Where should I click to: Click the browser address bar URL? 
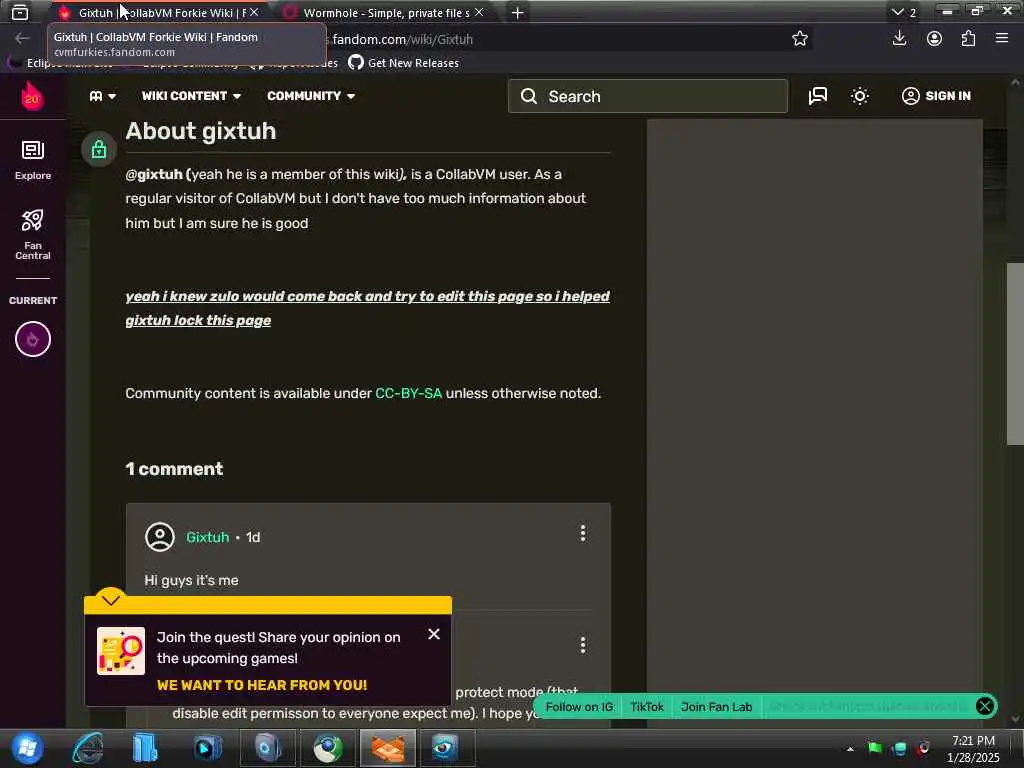tap(402, 39)
